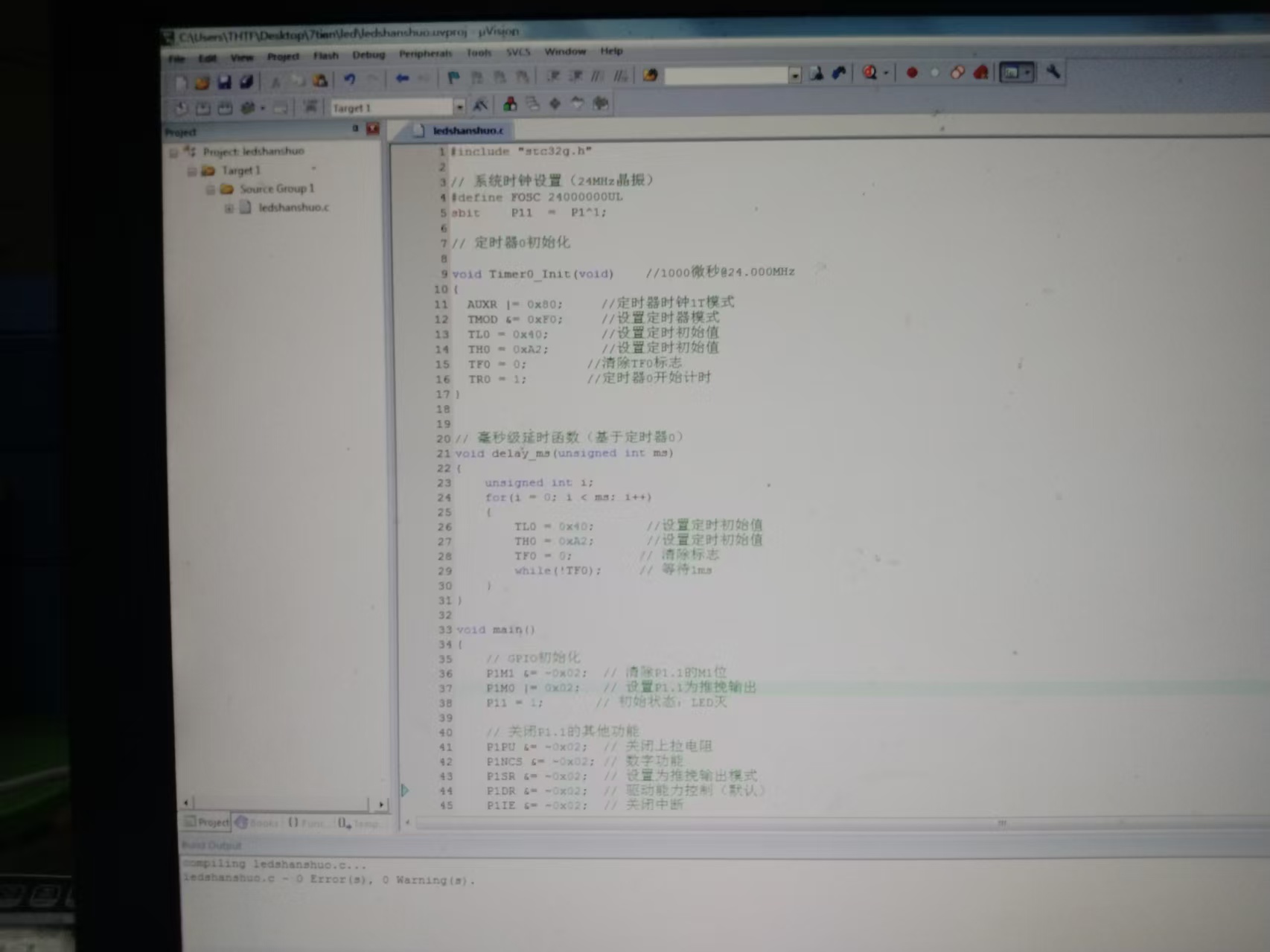Open Options for Target with the wand icon
Screen dimensions: 1270x952
tap(480, 105)
